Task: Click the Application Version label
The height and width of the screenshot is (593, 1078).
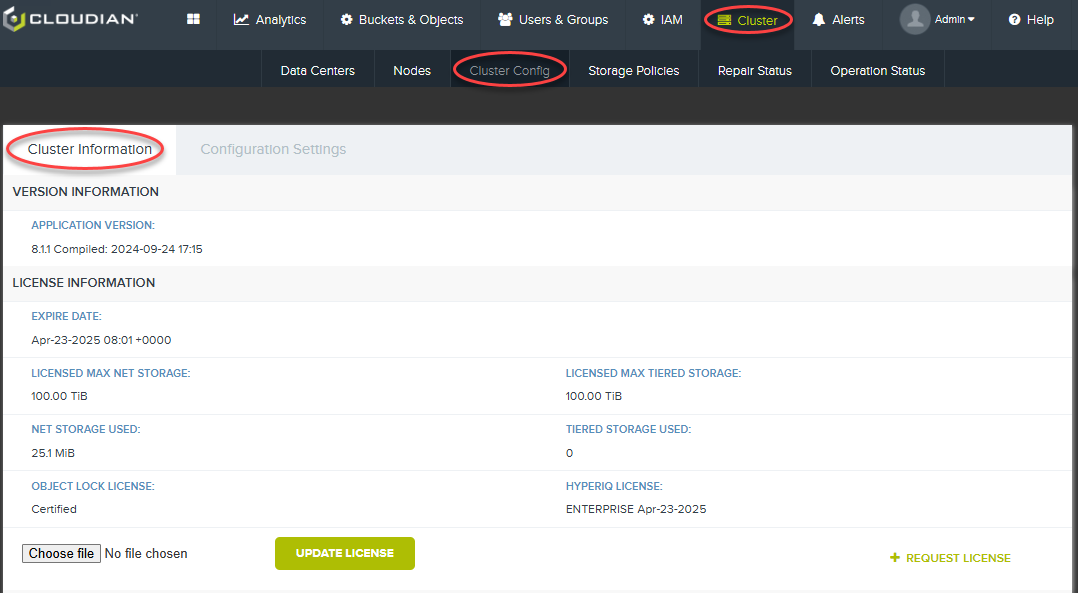Action: click(x=93, y=225)
